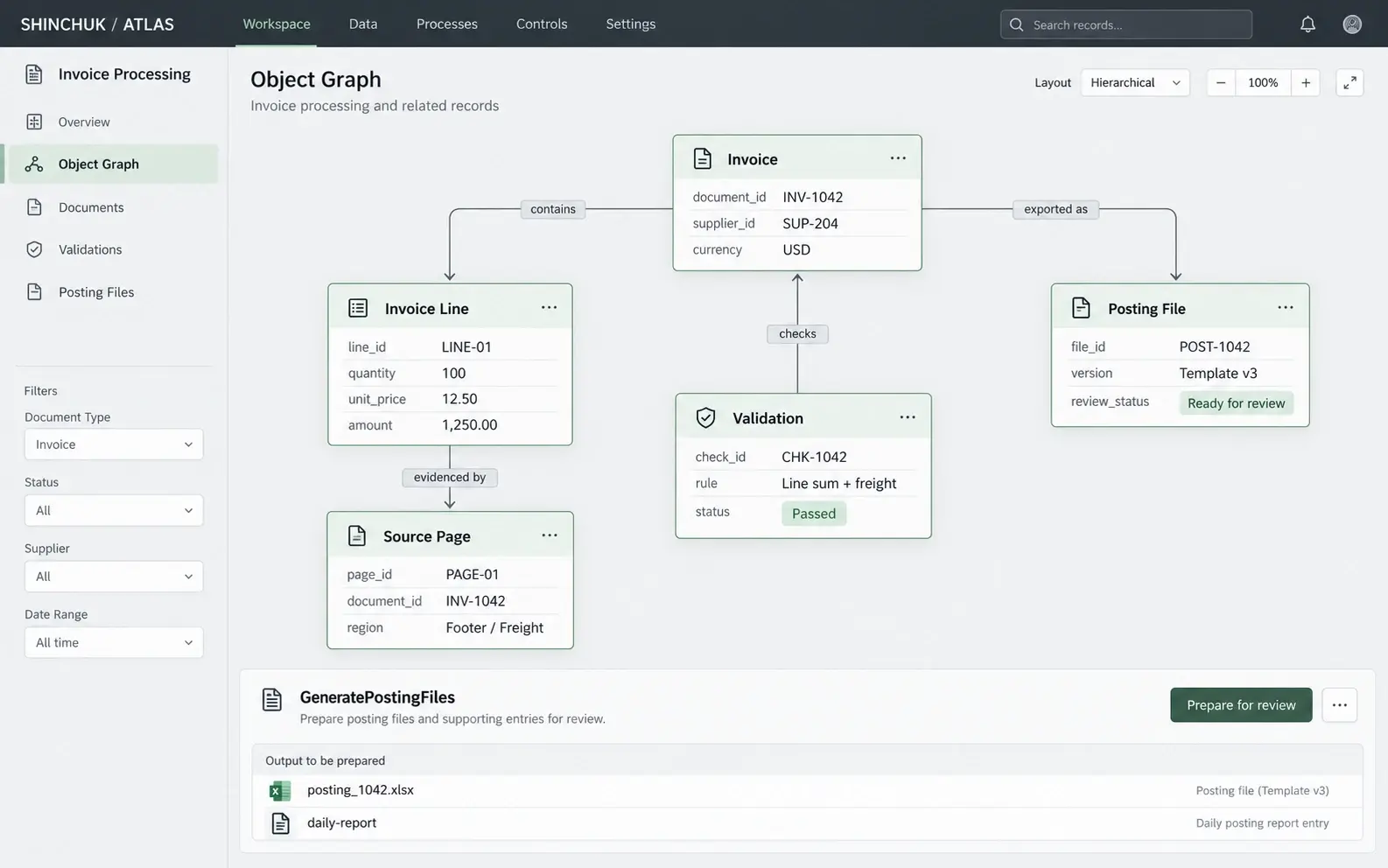Switch to the Workspace tab
1388x868 pixels.
point(277,24)
